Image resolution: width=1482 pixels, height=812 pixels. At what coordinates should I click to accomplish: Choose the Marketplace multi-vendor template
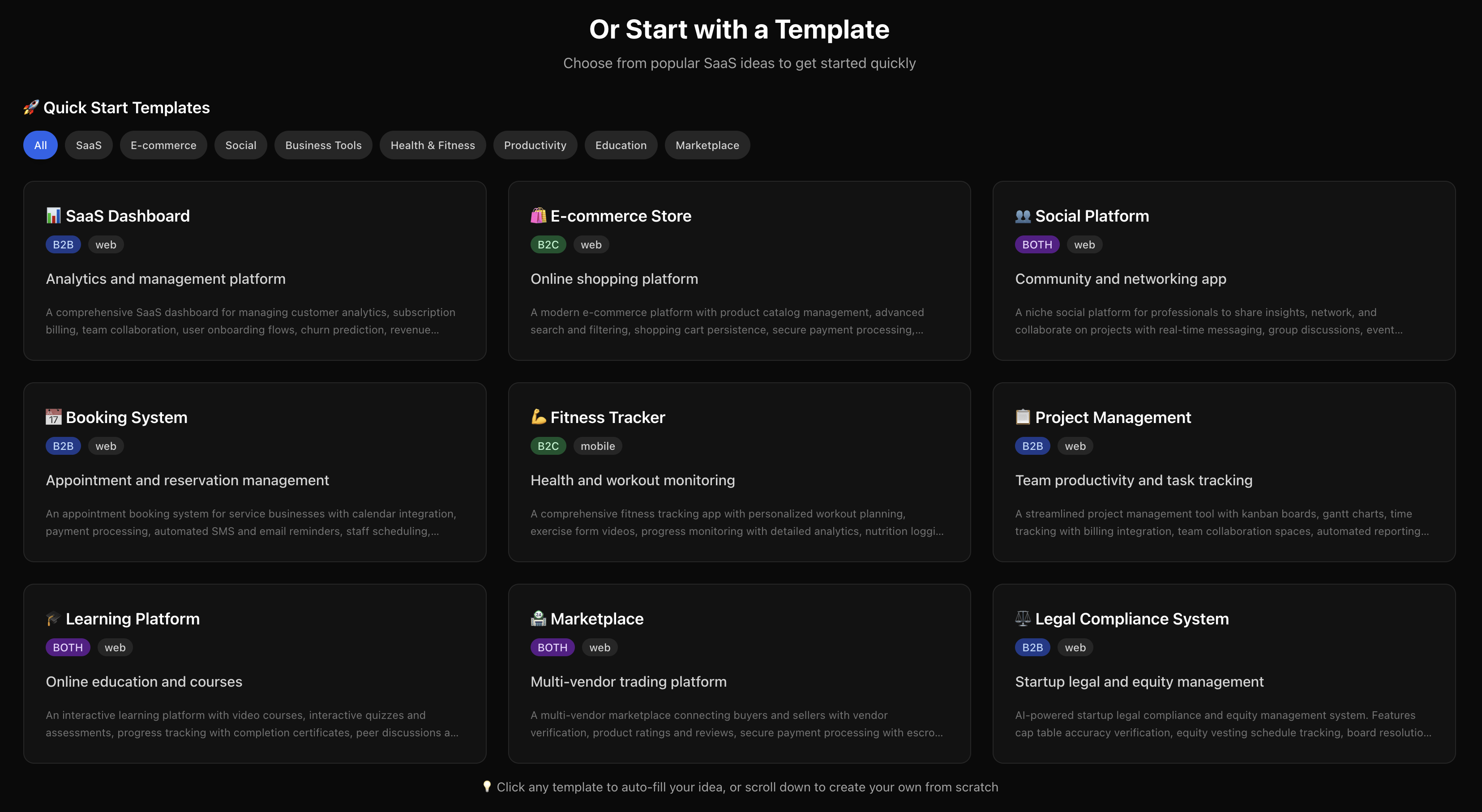(740, 673)
